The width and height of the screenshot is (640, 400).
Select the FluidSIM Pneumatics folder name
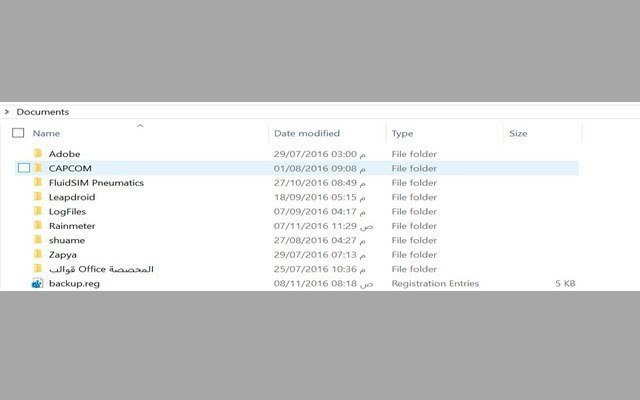point(96,182)
